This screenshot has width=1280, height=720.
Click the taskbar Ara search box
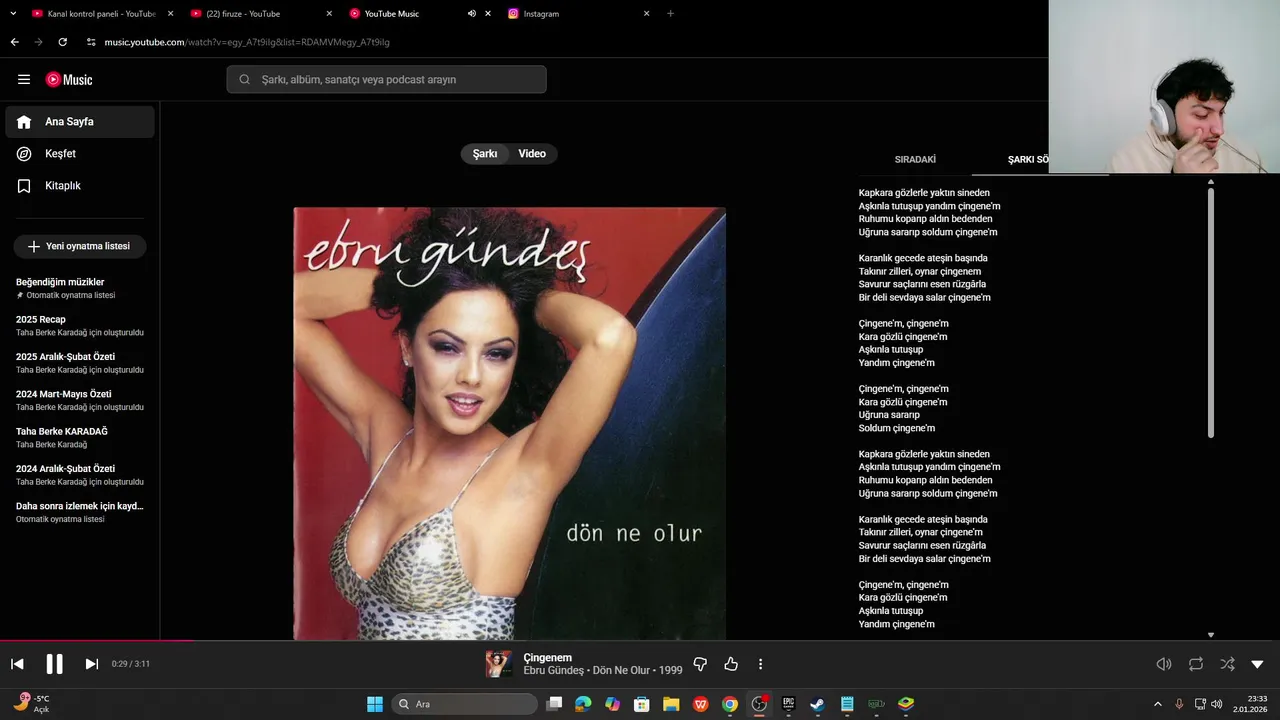coord(464,704)
